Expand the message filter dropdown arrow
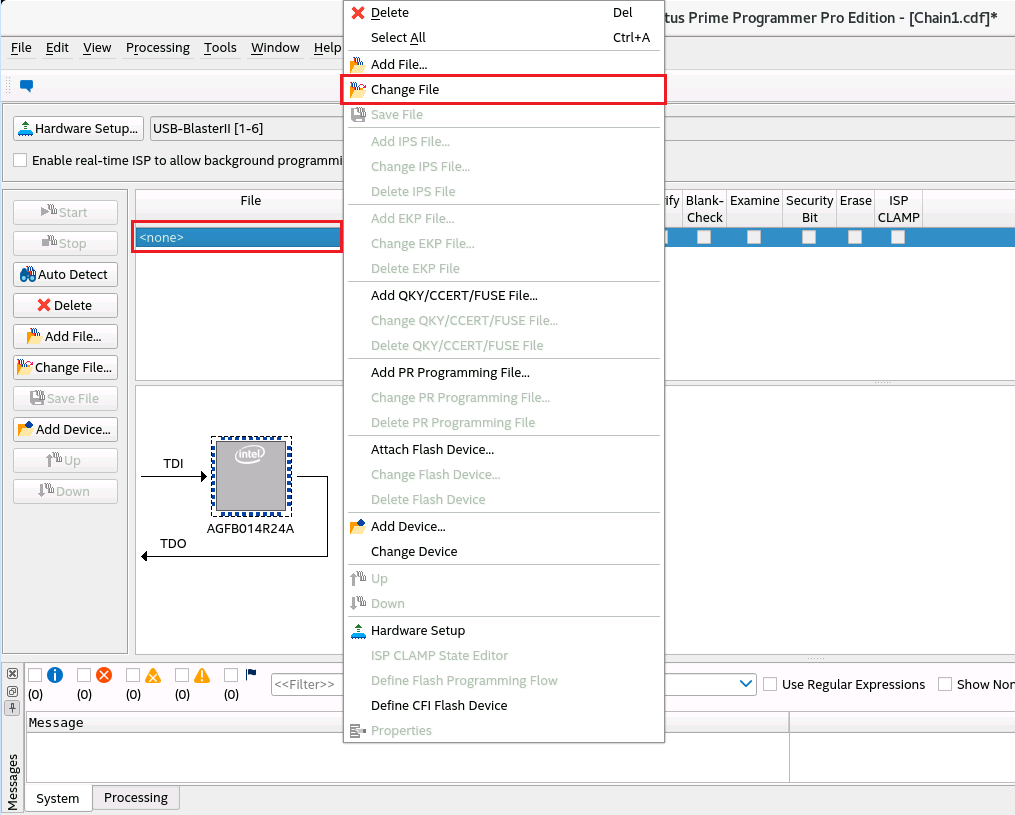Image resolution: width=1015 pixels, height=815 pixels. tap(746, 684)
